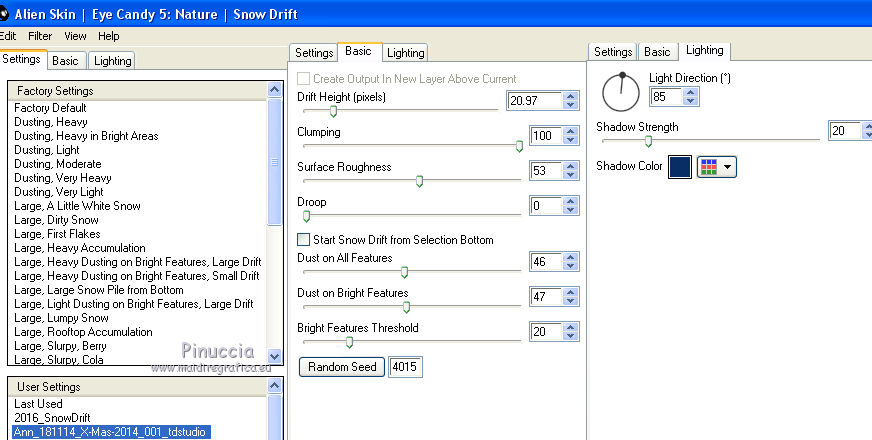Click scroll up arrow of User Settings list
The height and width of the screenshot is (440, 872).
pos(275,385)
